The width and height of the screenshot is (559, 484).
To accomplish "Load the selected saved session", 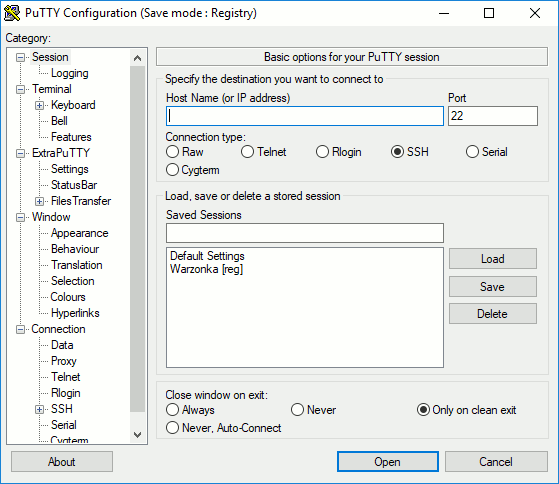I will pyautogui.click(x=493, y=259).
